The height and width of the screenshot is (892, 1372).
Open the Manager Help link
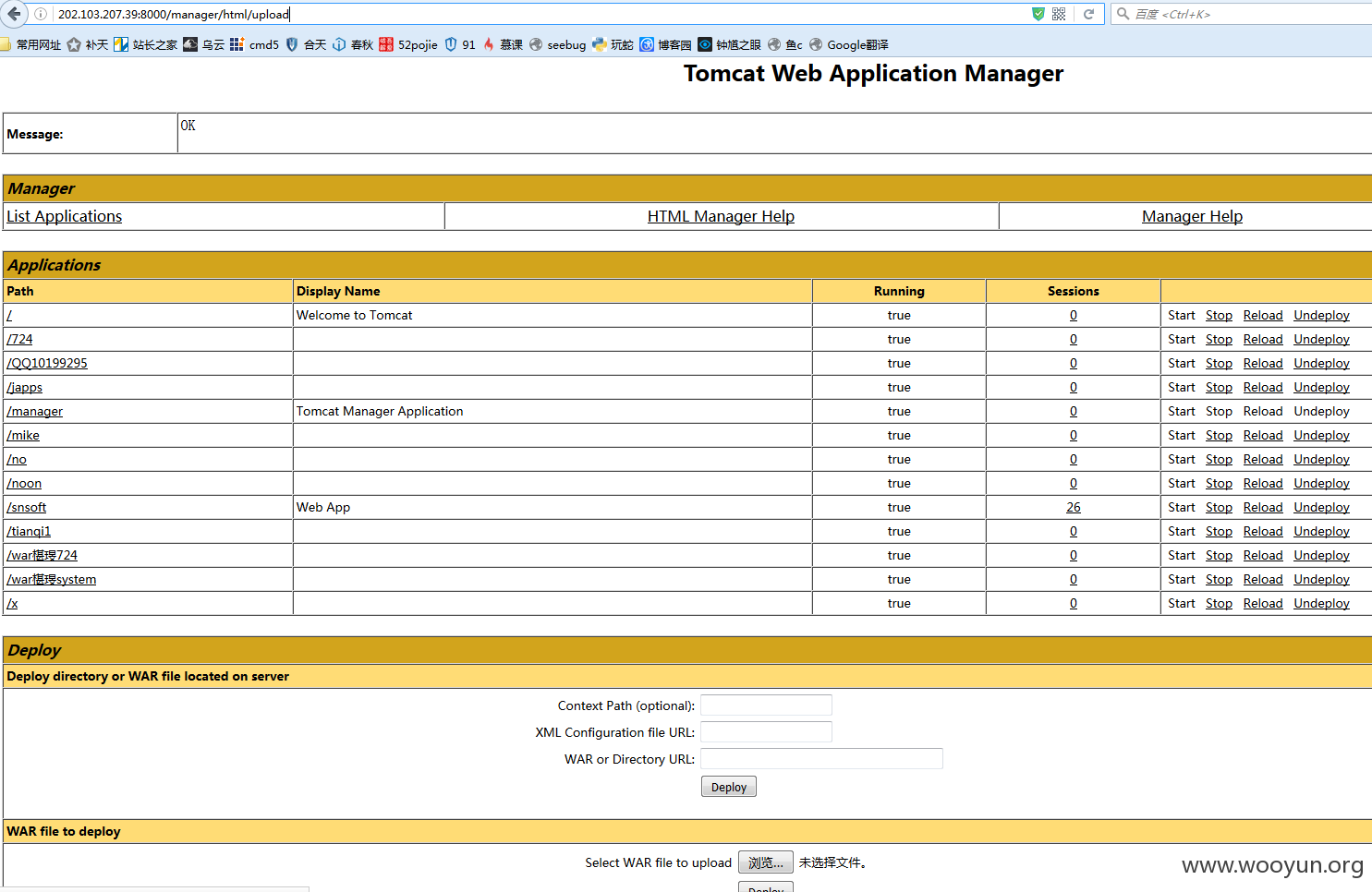(1192, 216)
